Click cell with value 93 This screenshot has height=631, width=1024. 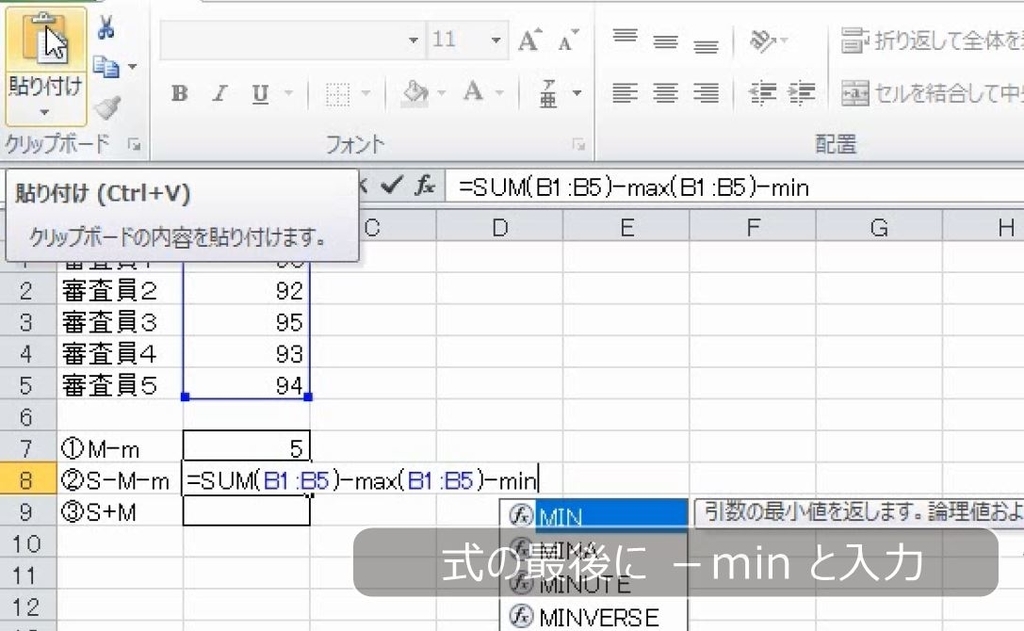point(246,353)
